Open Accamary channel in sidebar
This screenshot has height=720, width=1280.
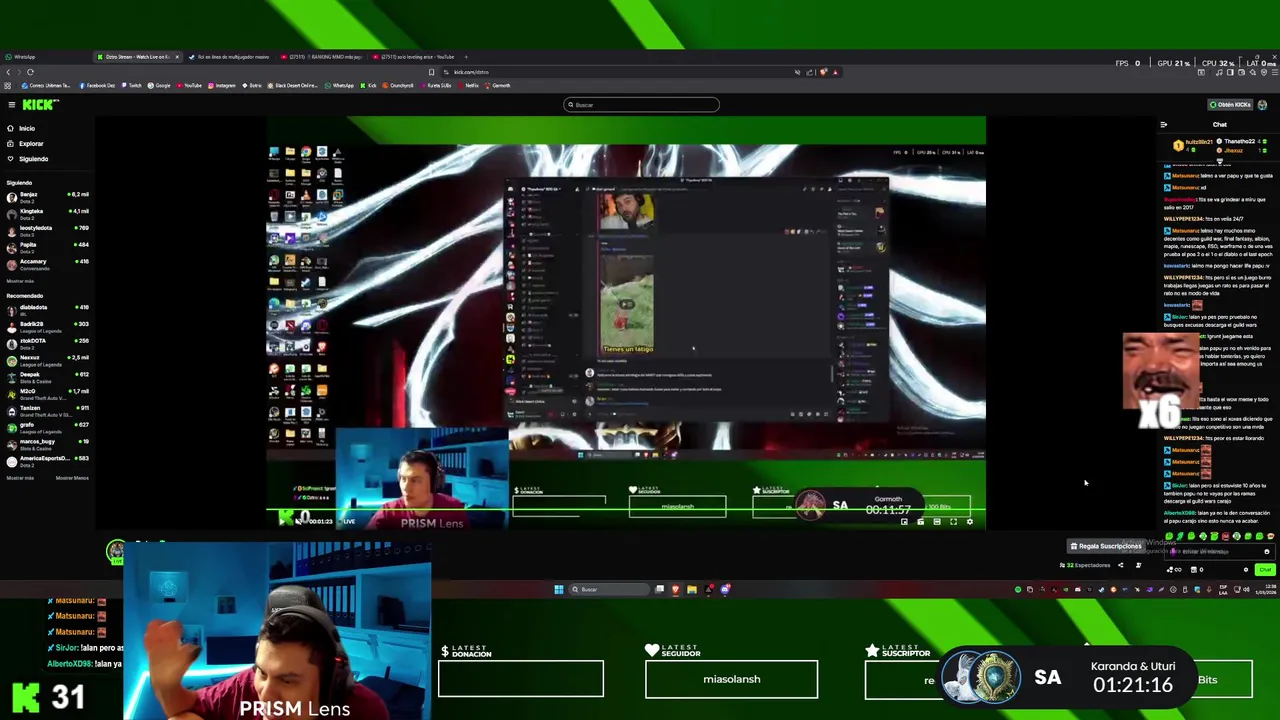click(47, 264)
